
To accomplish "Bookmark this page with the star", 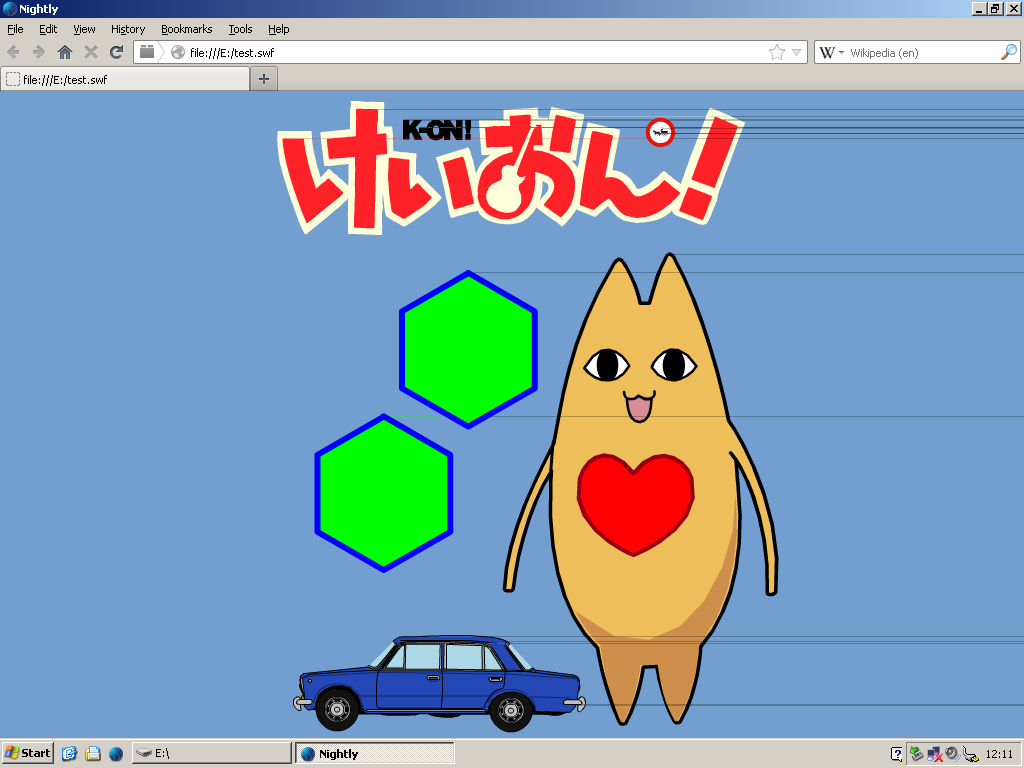I will (x=777, y=52).
